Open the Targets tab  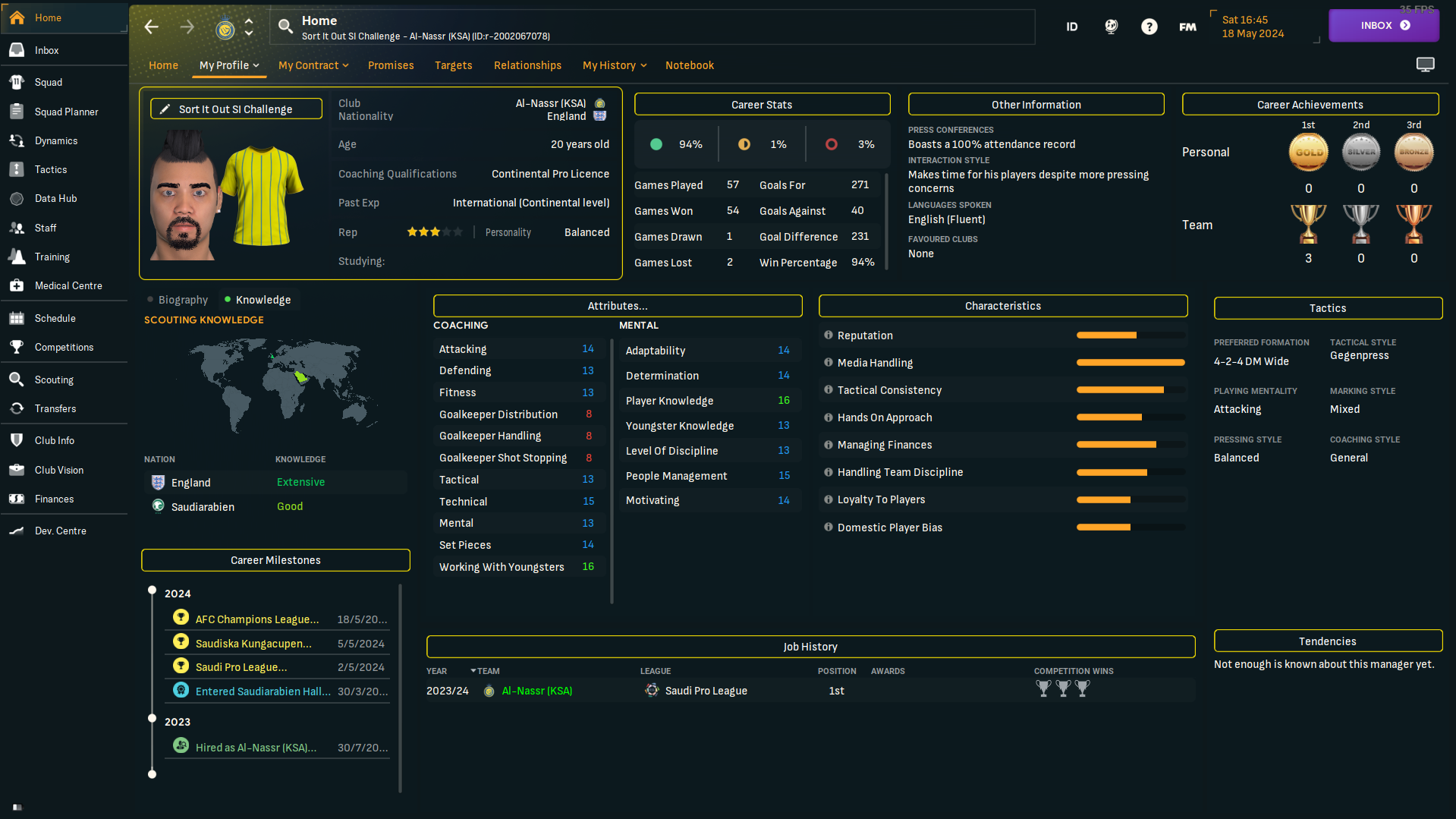(454, 65)
